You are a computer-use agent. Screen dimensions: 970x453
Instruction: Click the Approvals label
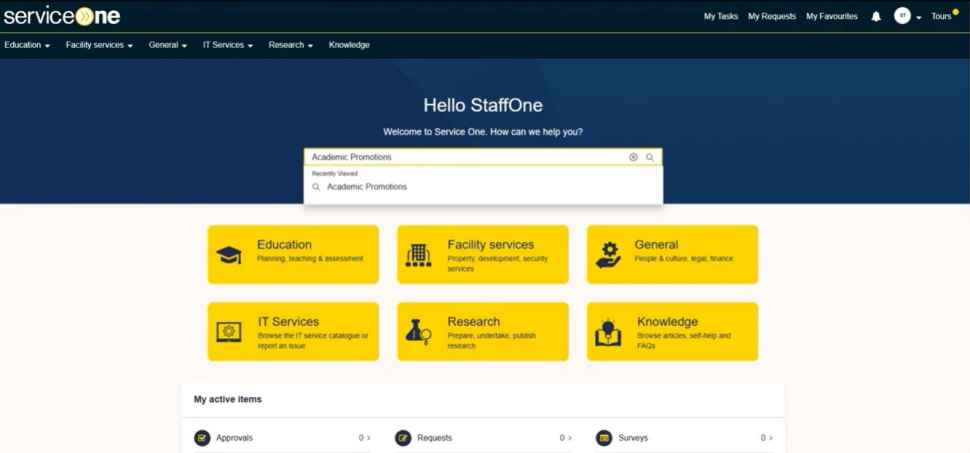click(x=234, y=438)
